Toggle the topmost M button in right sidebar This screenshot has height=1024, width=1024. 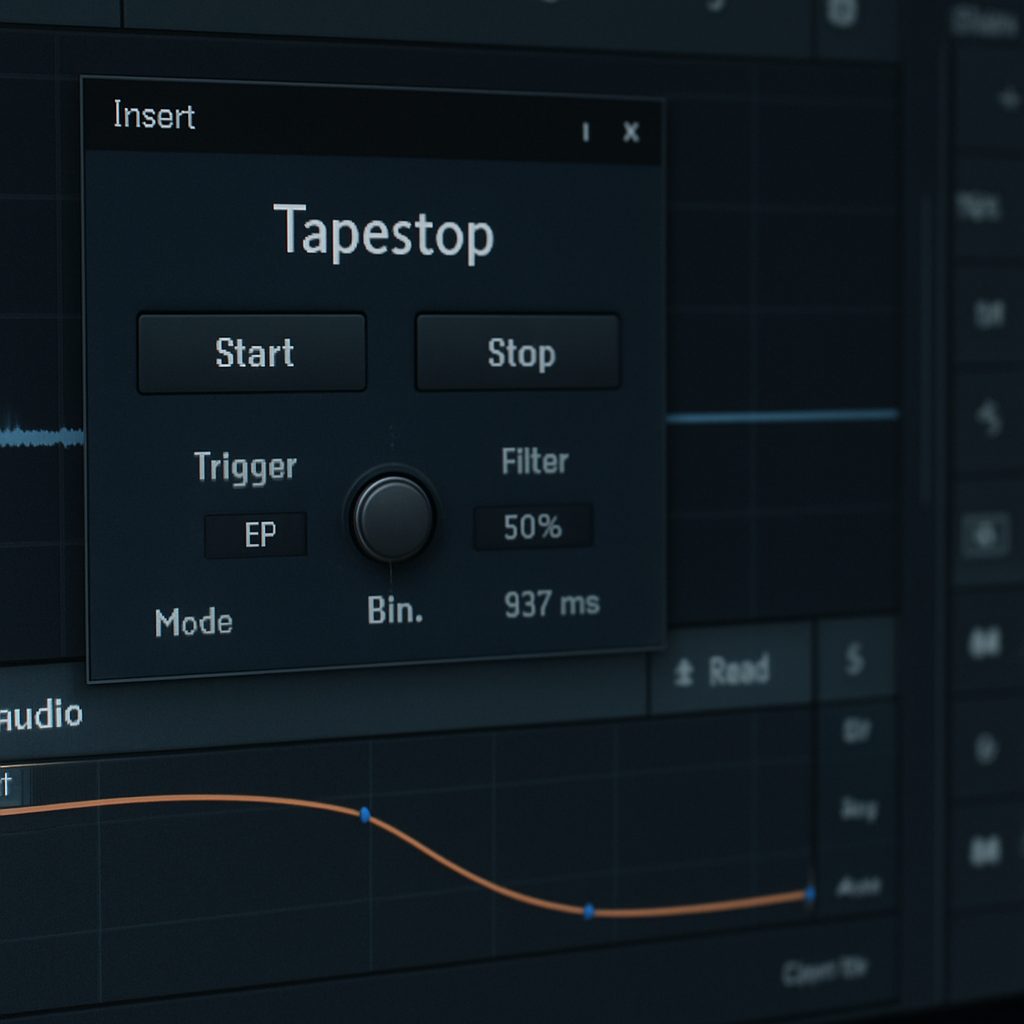coord(985,643)
